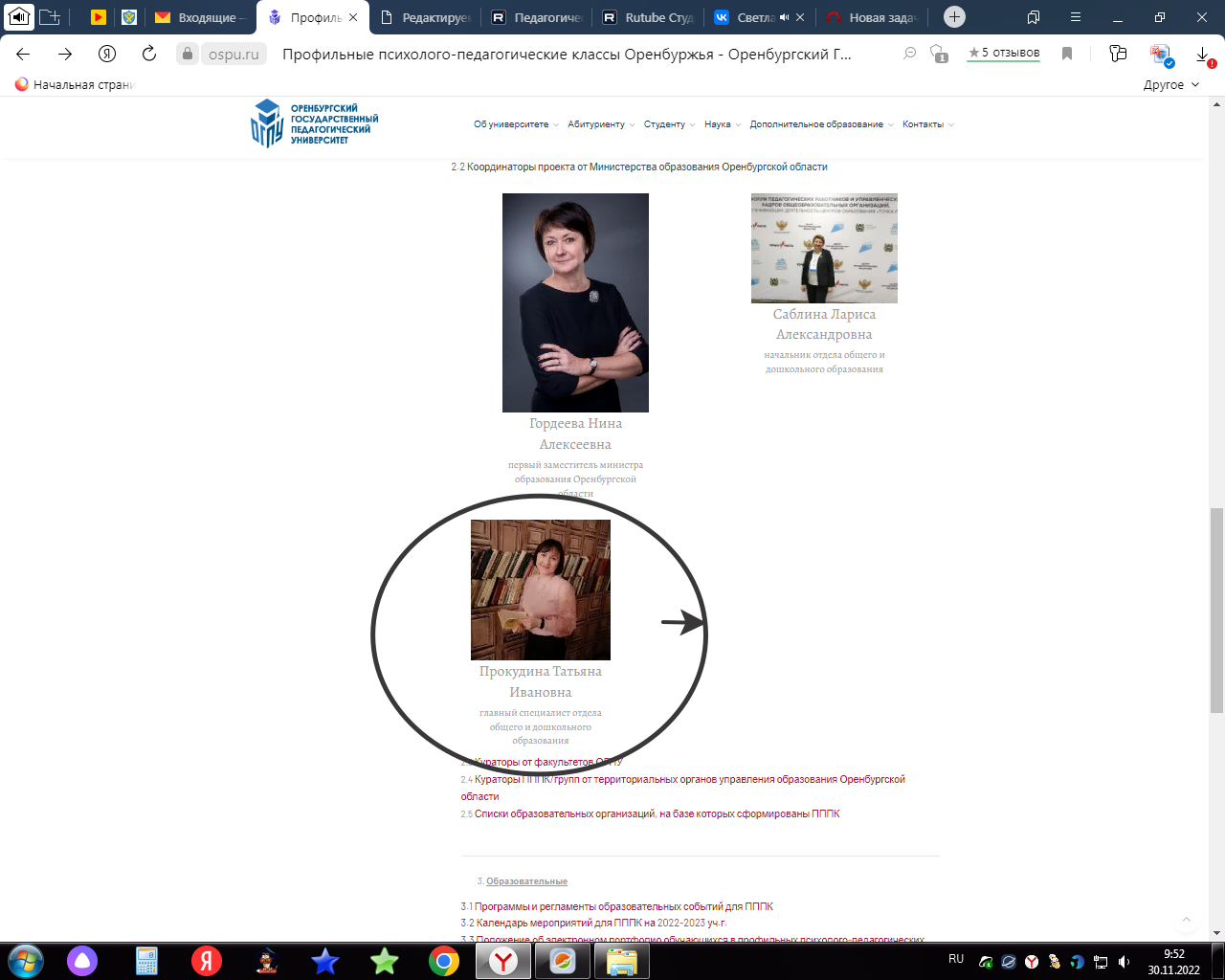This screenshot has height=980, width=1225.
Task: Click the scroll-to-top arrow button
Action: click(1187, 920)
